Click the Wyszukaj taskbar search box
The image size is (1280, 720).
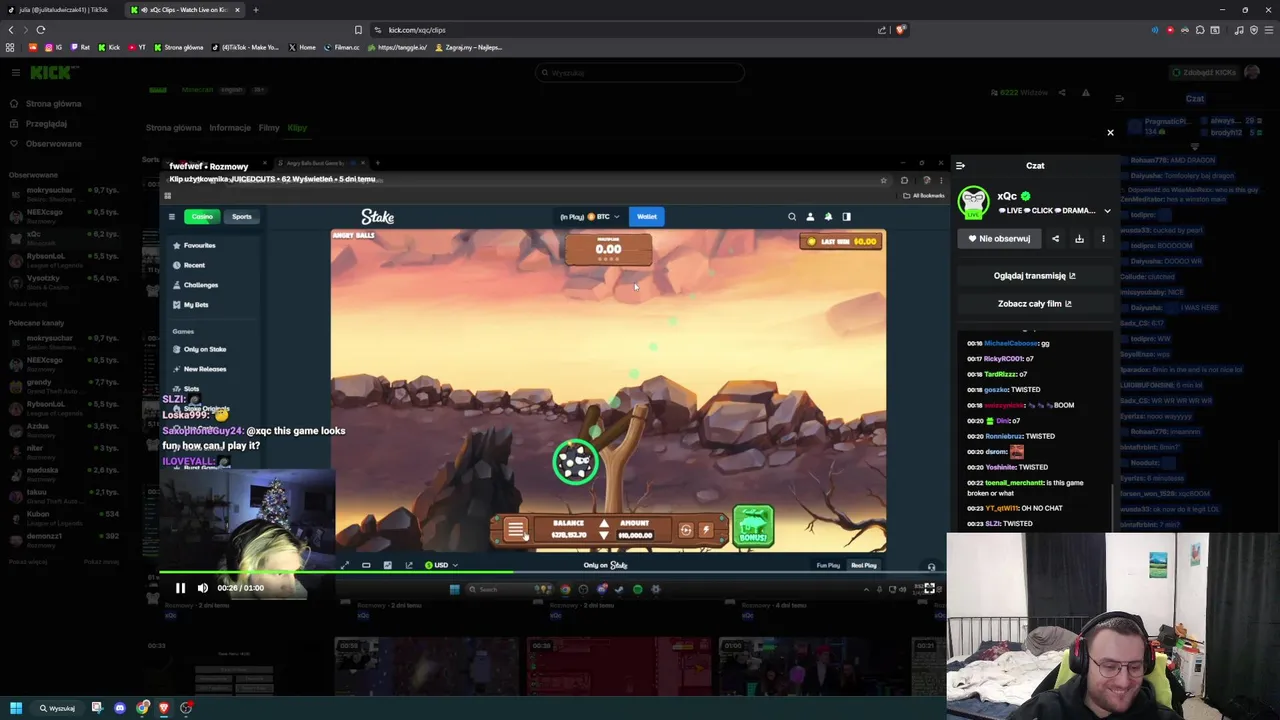click(57, 708)
